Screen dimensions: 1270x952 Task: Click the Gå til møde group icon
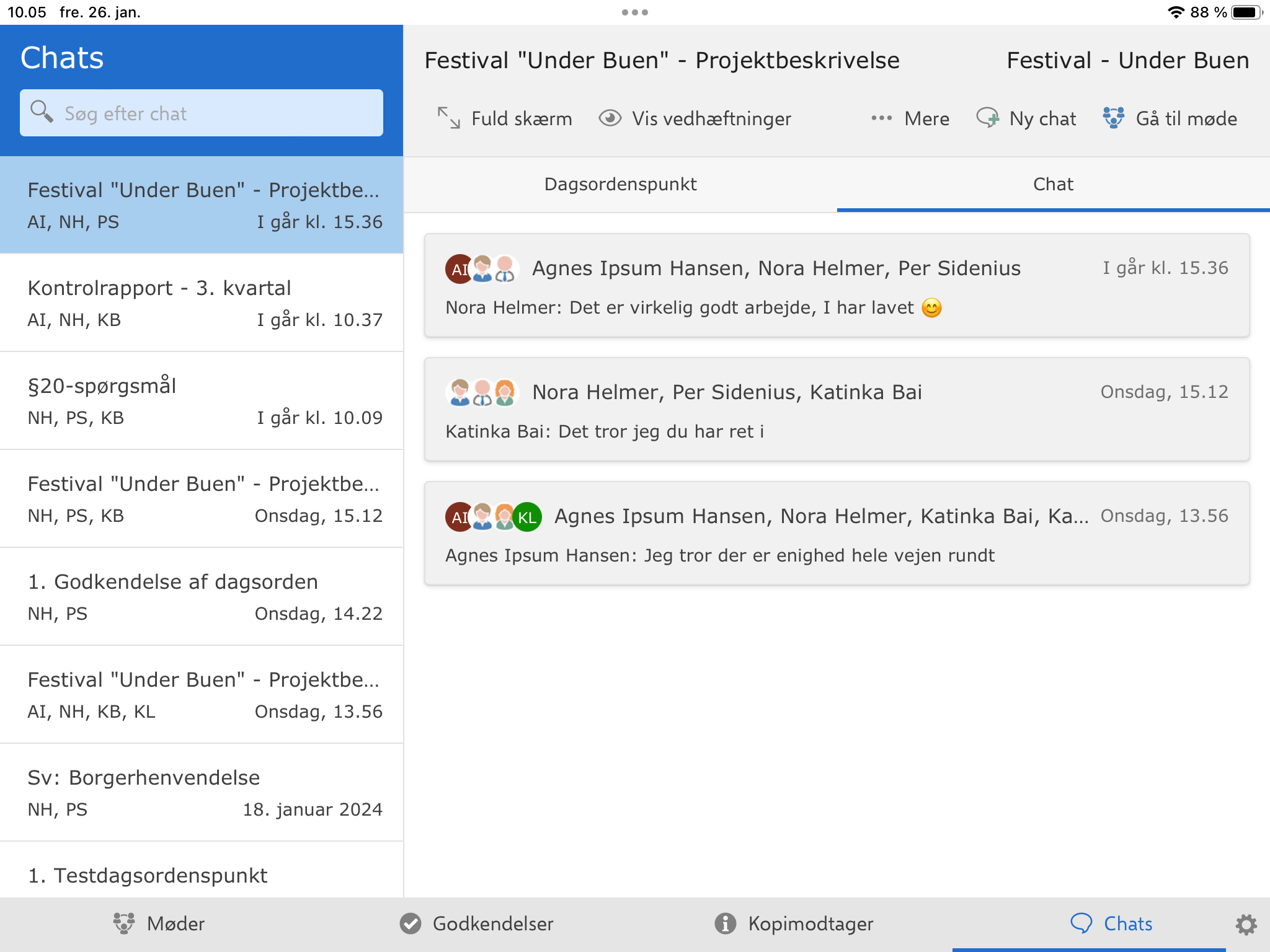point(1113,118)
